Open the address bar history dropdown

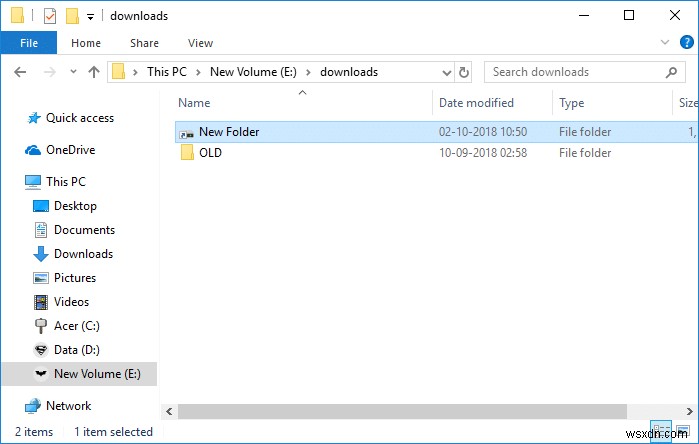446,72
